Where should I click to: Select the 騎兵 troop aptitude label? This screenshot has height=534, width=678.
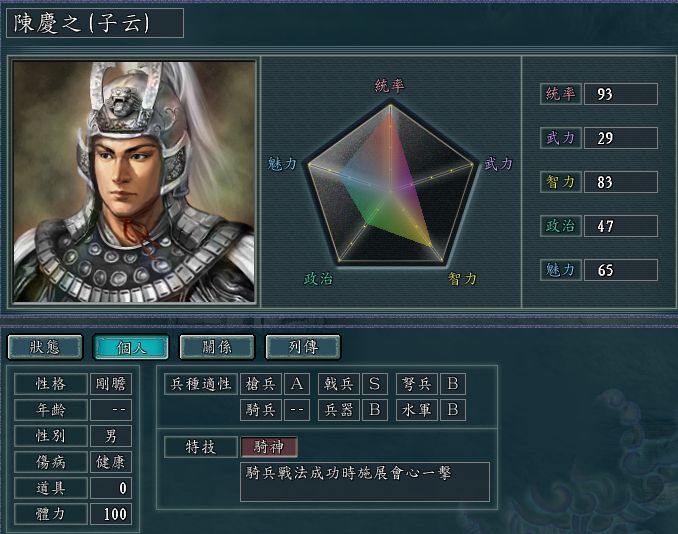point(261,410)
